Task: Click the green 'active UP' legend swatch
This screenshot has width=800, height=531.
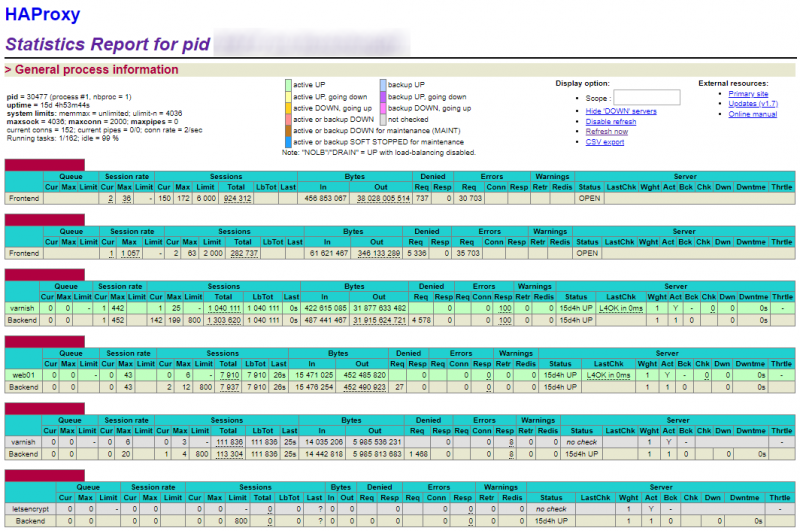Action: point(288,85)
